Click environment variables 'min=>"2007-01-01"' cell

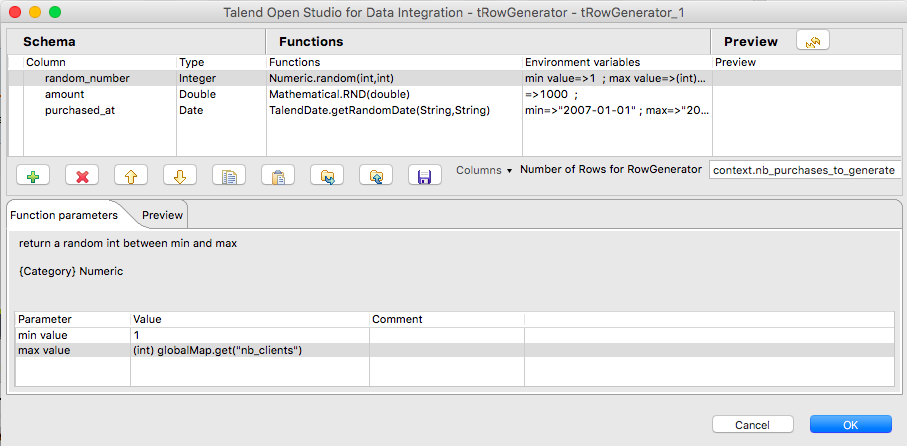(617, 110)
